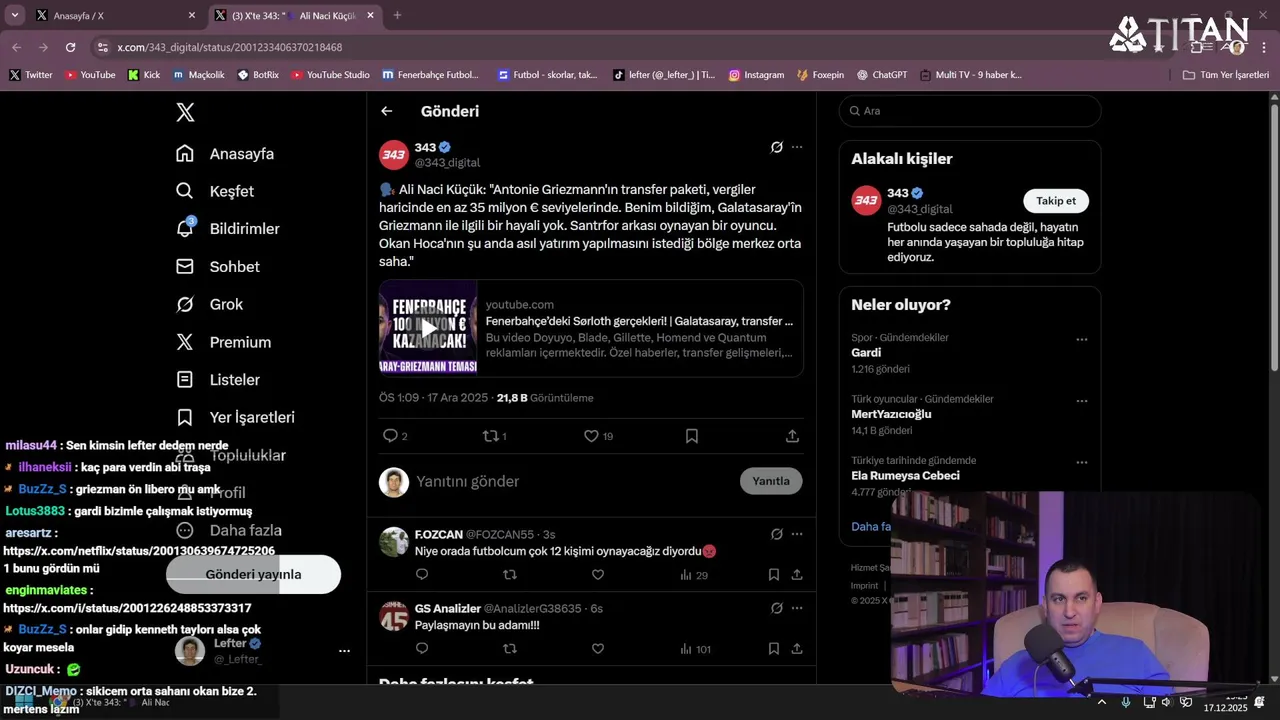
Task: Open the MertYazıcıoğlu trending topic
Action: pos(891,414)
